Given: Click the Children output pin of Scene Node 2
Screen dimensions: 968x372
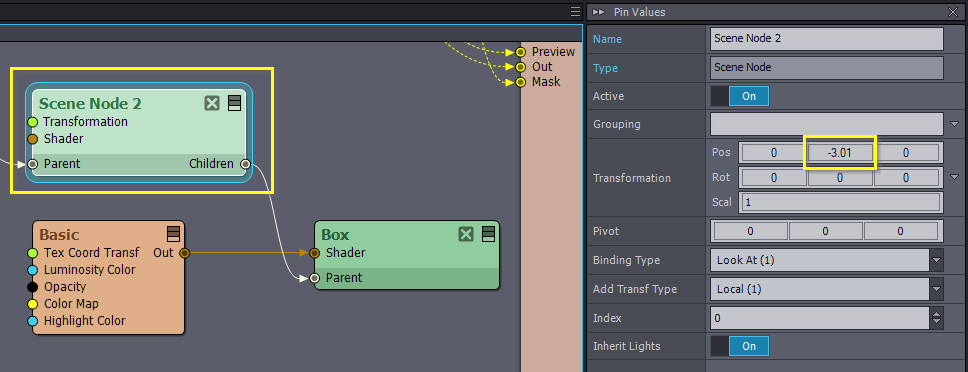Looking at the screenshot, I should (x=245, y=164).
